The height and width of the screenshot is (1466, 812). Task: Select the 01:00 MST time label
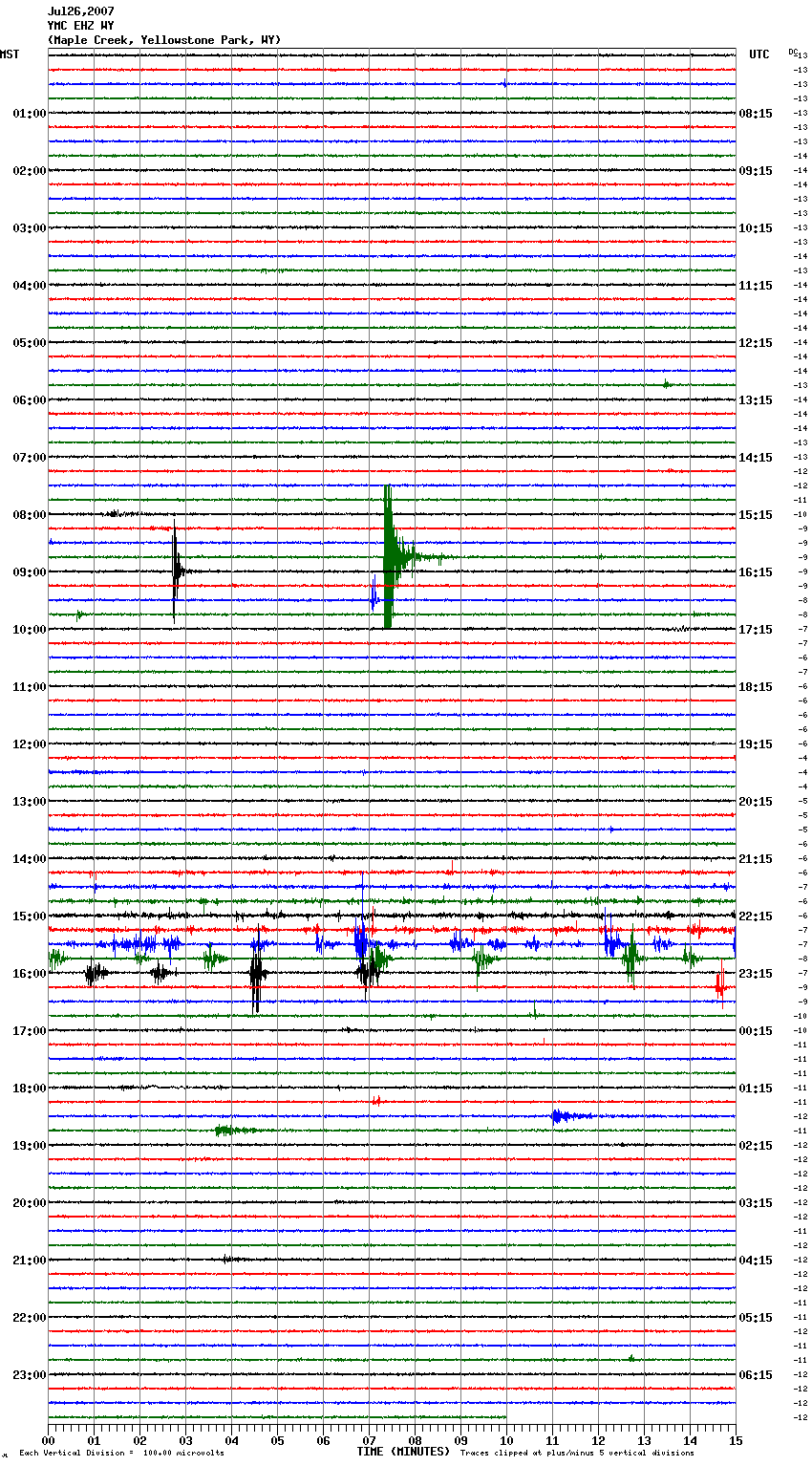click(30, 114)
